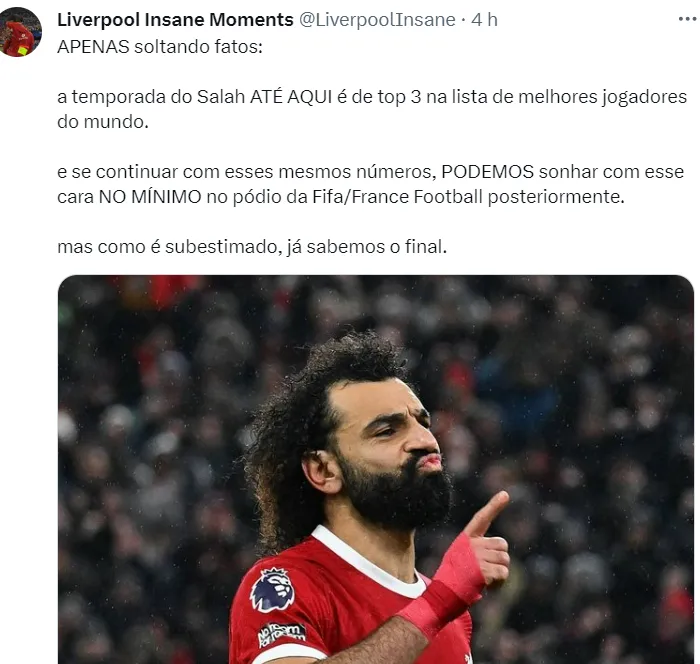Viewport: 700px width, 664px height.
Task: Click the raised index finger in photo
Action: click(x=488, y=513)
